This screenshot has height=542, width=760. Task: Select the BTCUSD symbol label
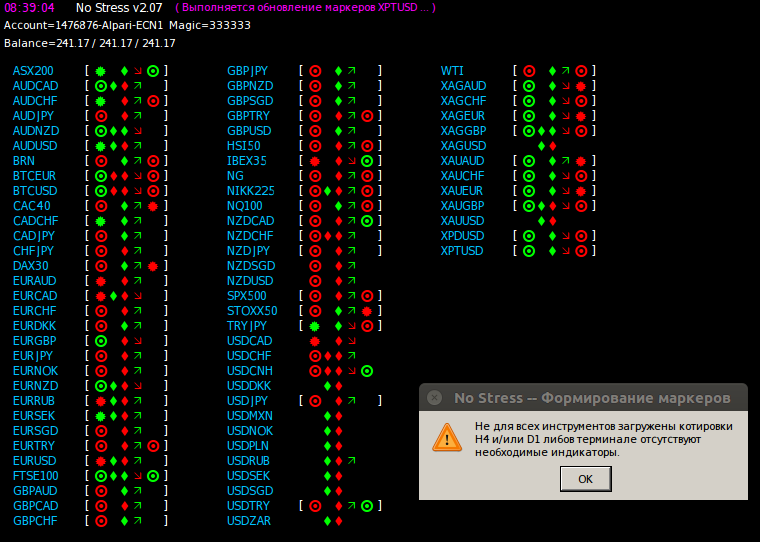(x=35, y=191)
